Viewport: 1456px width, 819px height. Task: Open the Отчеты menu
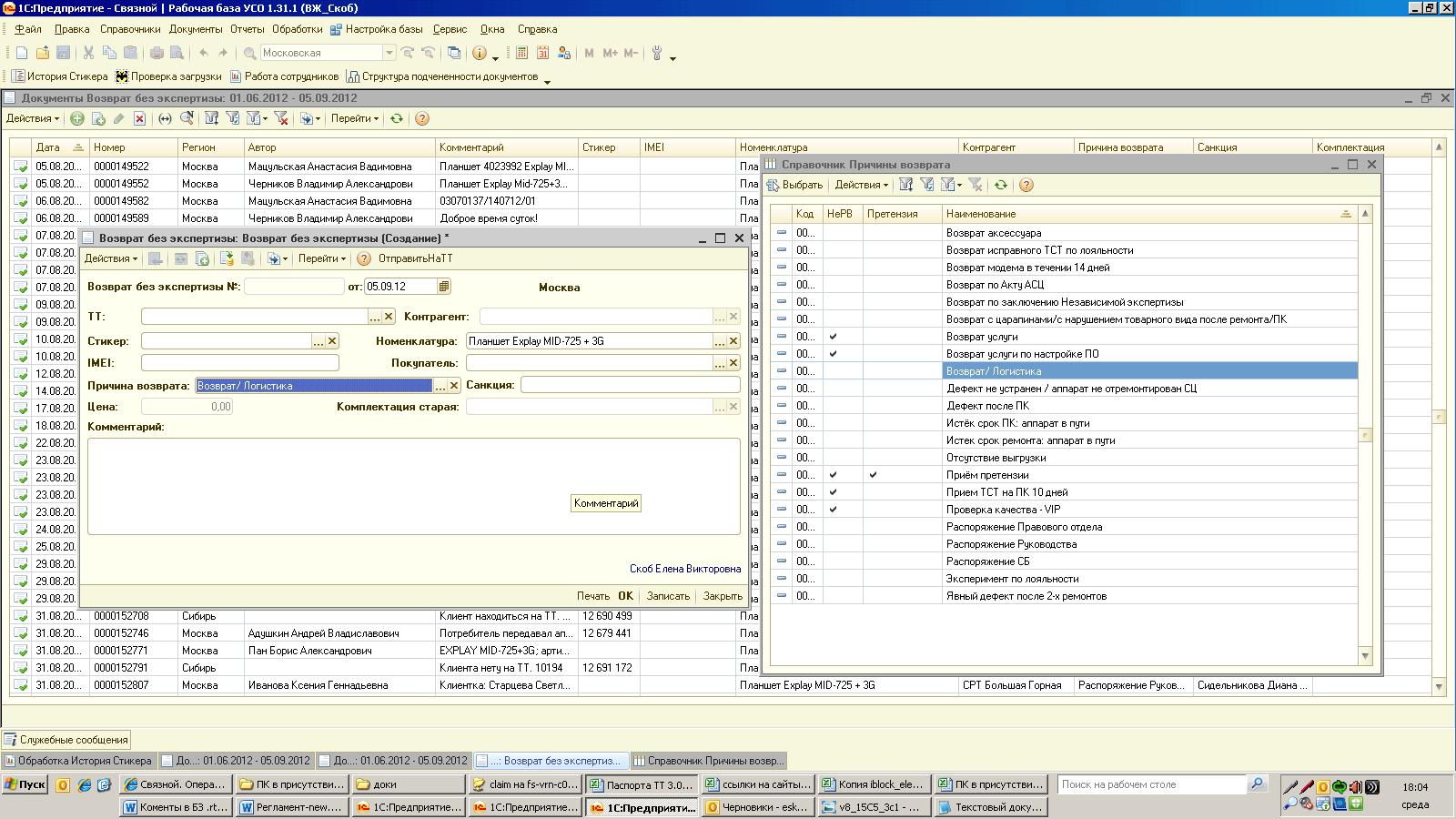(247, 29)
